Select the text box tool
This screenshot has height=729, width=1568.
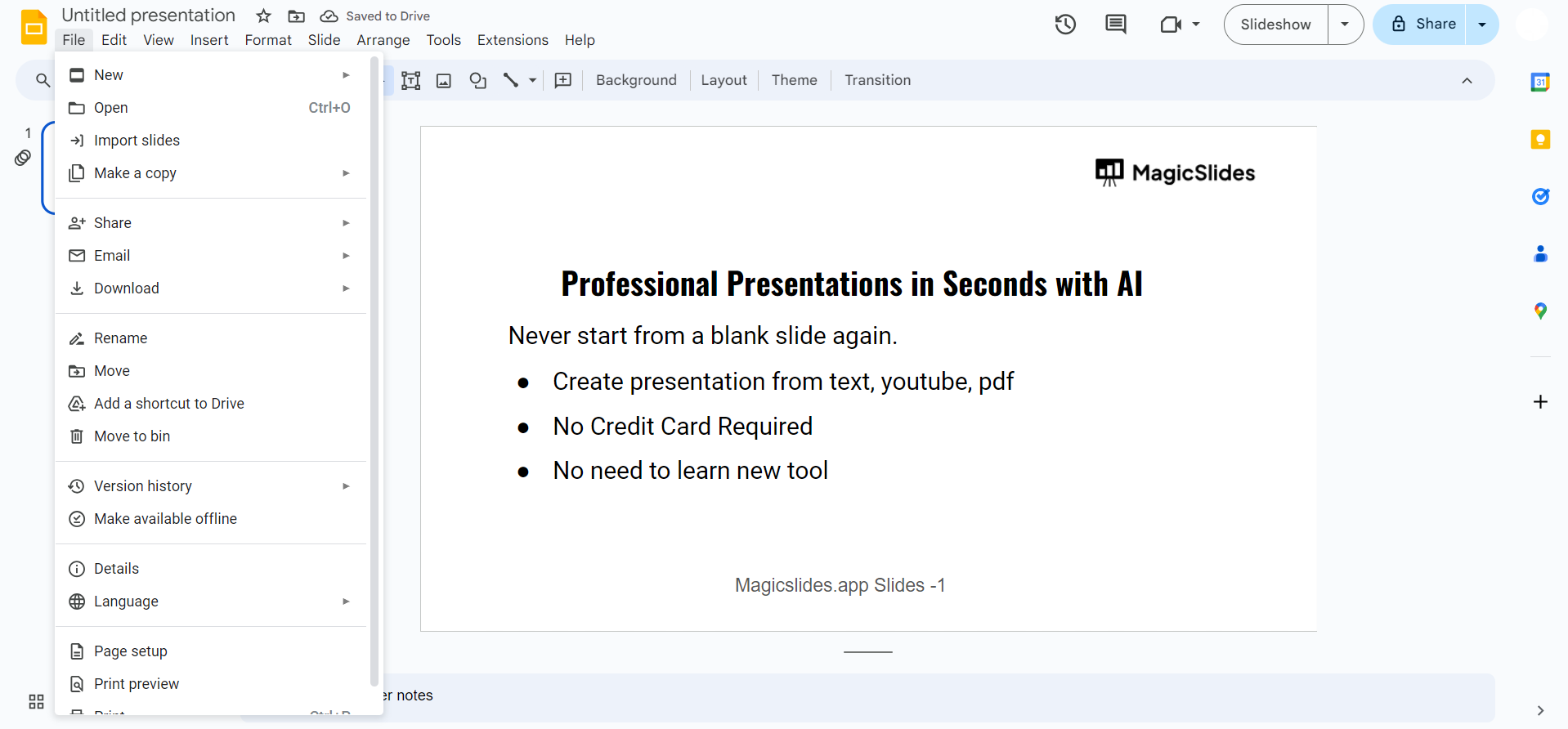411,80
